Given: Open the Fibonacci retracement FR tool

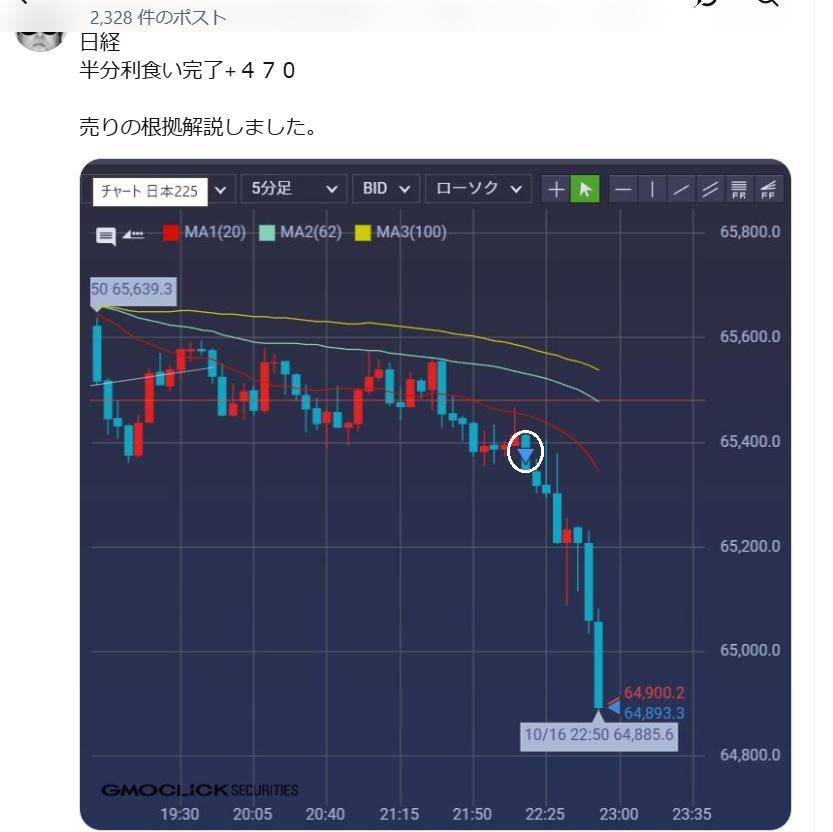Looking at the screenshot, I should click(x=739, y=189).
